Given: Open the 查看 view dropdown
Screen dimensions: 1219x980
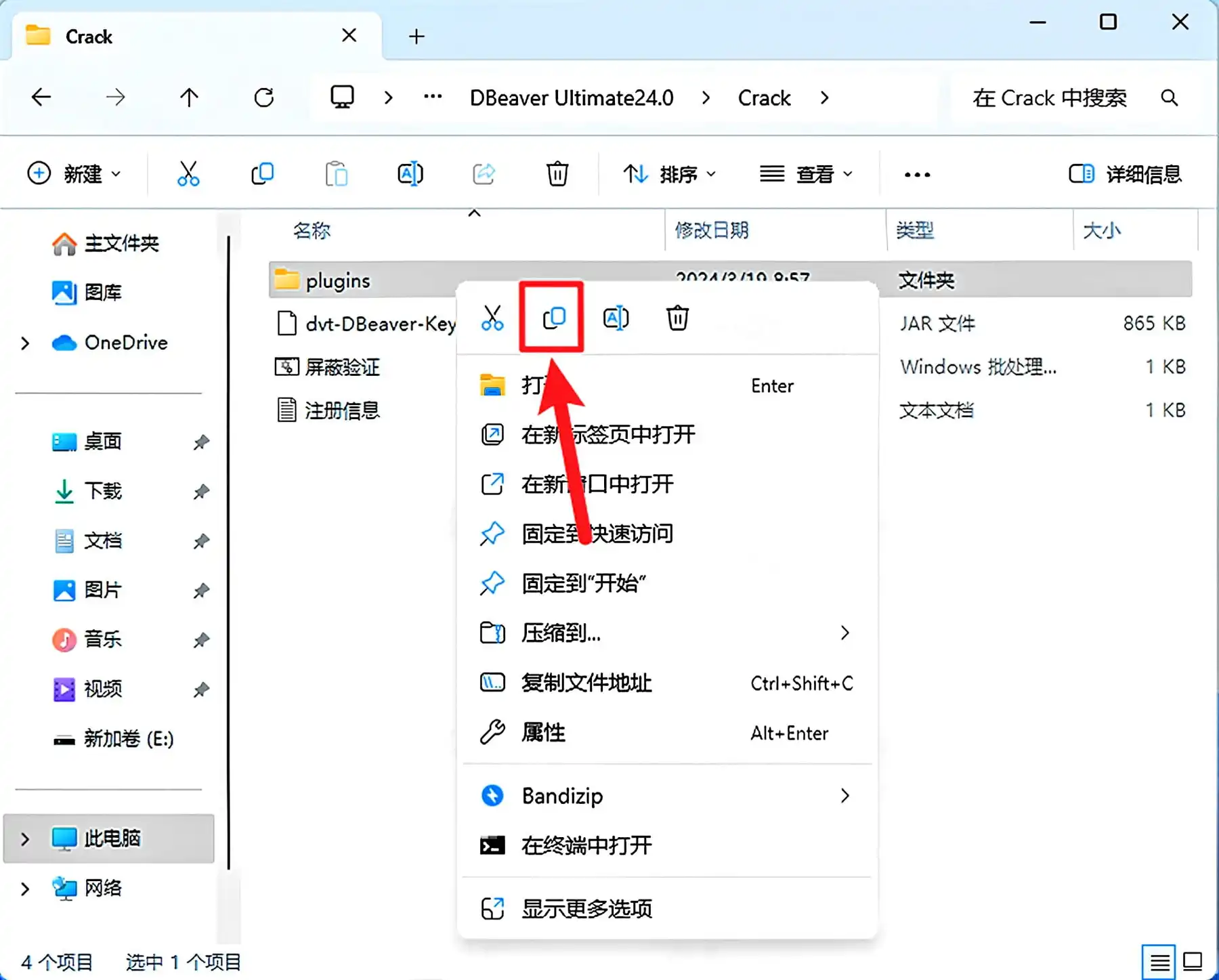Looking at the screenshot, I should pyautogui.click(x=806, y=174).
